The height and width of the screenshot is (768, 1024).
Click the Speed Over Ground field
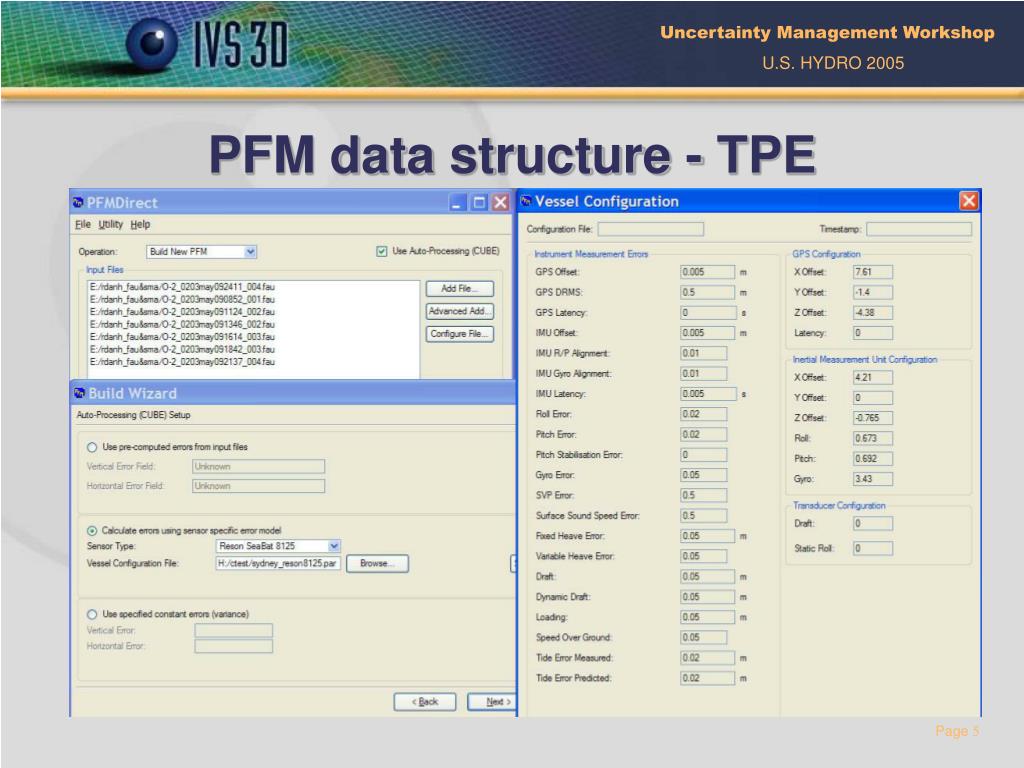(703, 637)
